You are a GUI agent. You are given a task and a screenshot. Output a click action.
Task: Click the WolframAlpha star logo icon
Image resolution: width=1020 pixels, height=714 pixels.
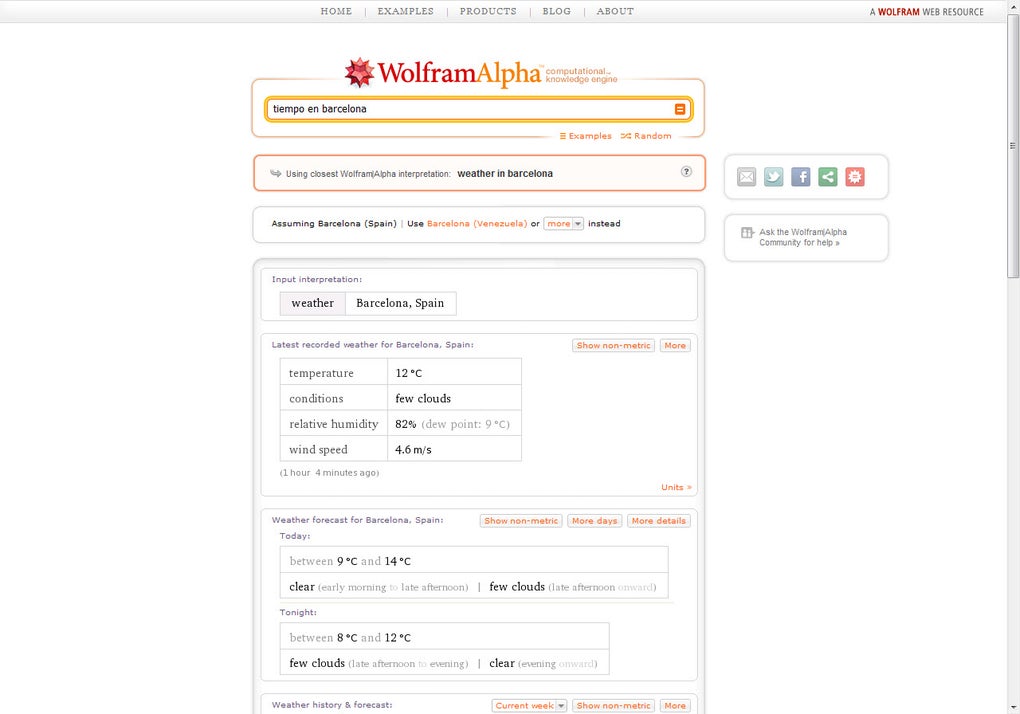pos(360,72)
